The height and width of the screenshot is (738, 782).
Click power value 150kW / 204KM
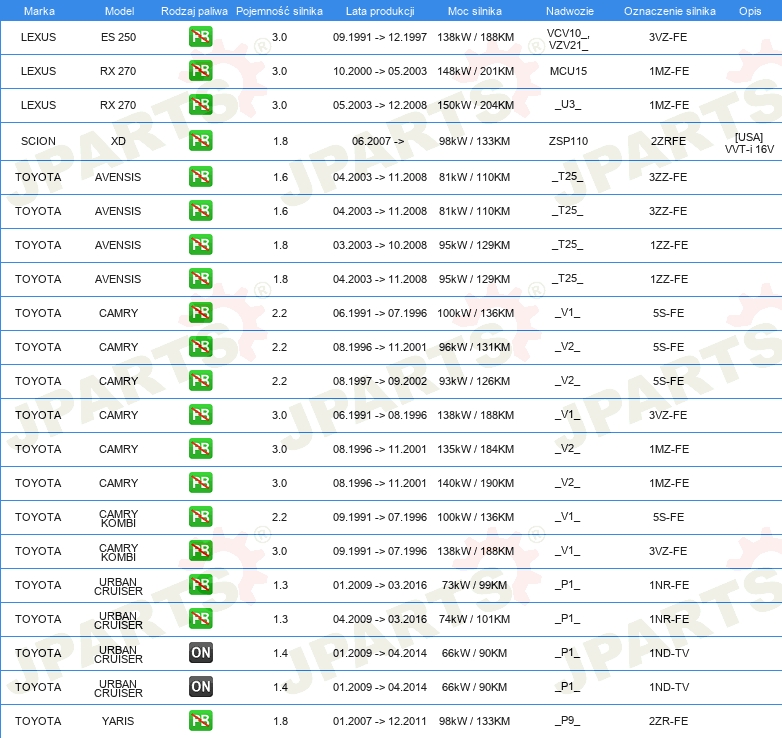[x=475, y=105]
